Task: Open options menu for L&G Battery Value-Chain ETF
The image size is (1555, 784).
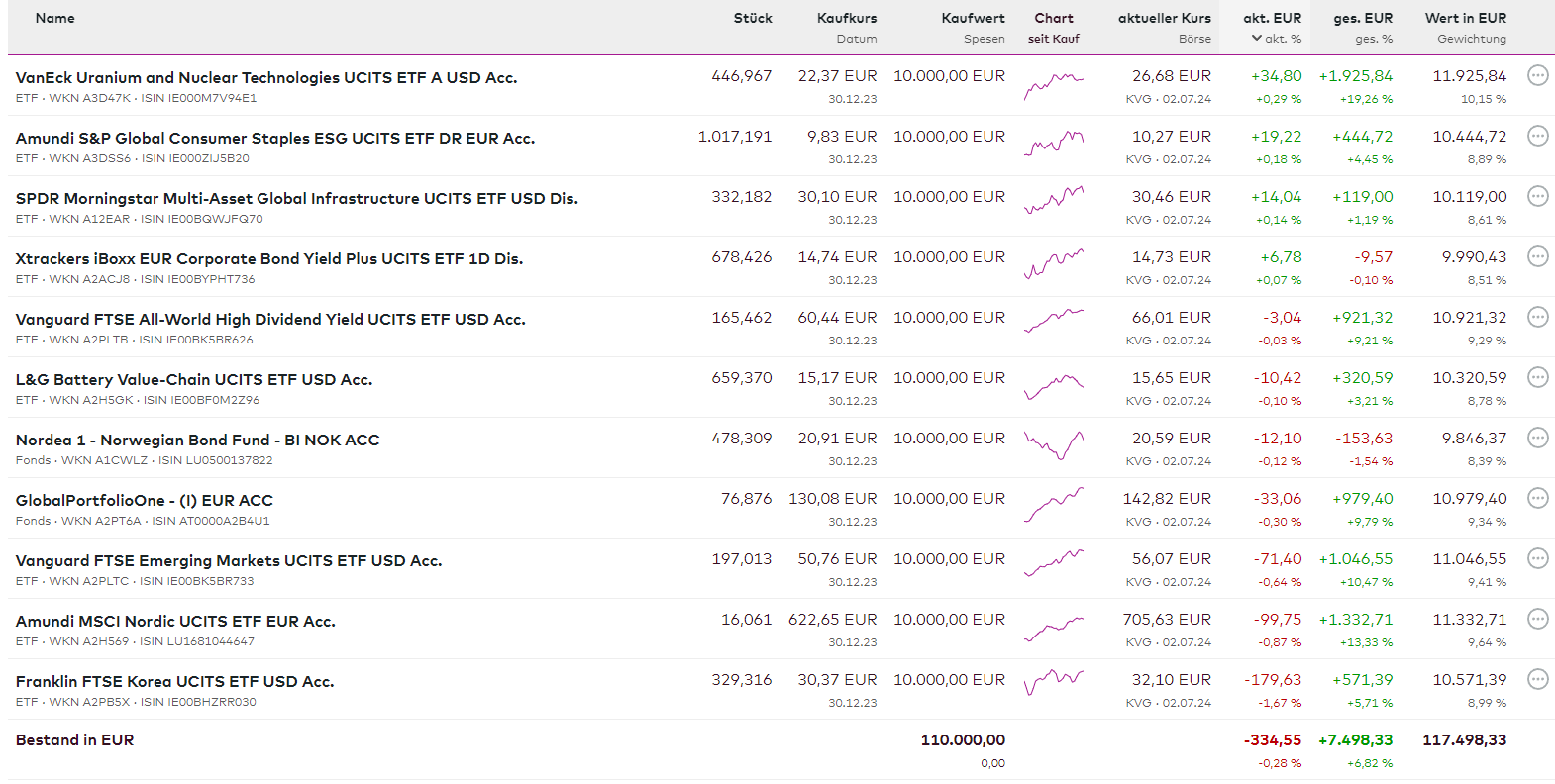Action: pos(1537,377)
